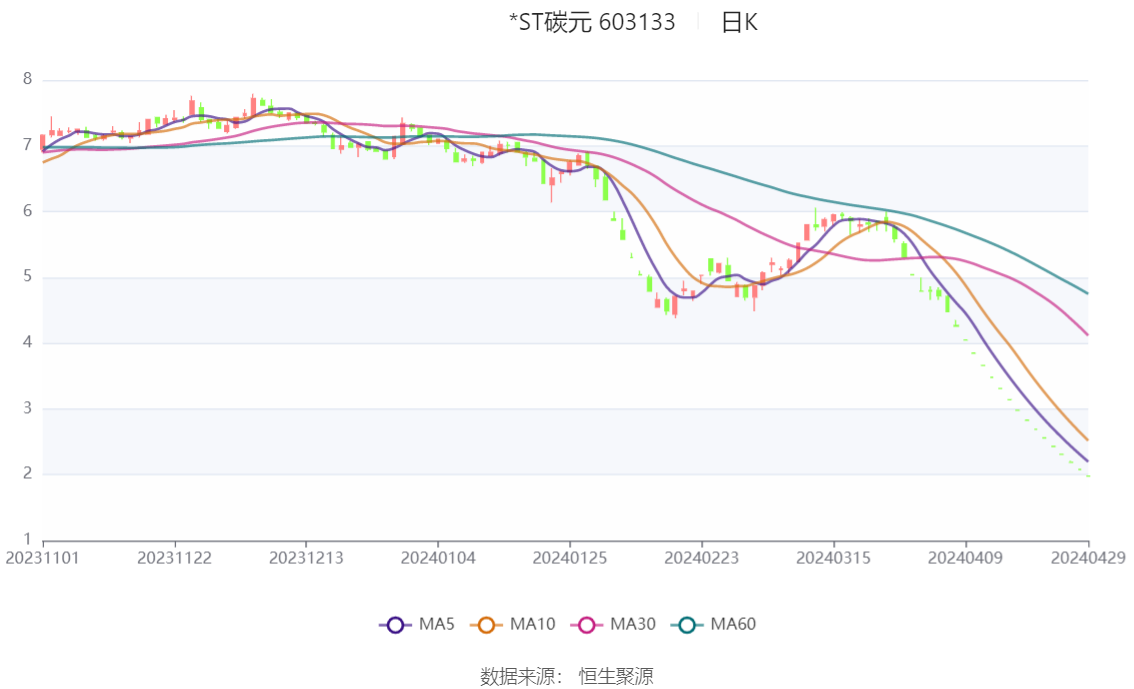
Task: Click the 日K label in the title
Action: 739,22
